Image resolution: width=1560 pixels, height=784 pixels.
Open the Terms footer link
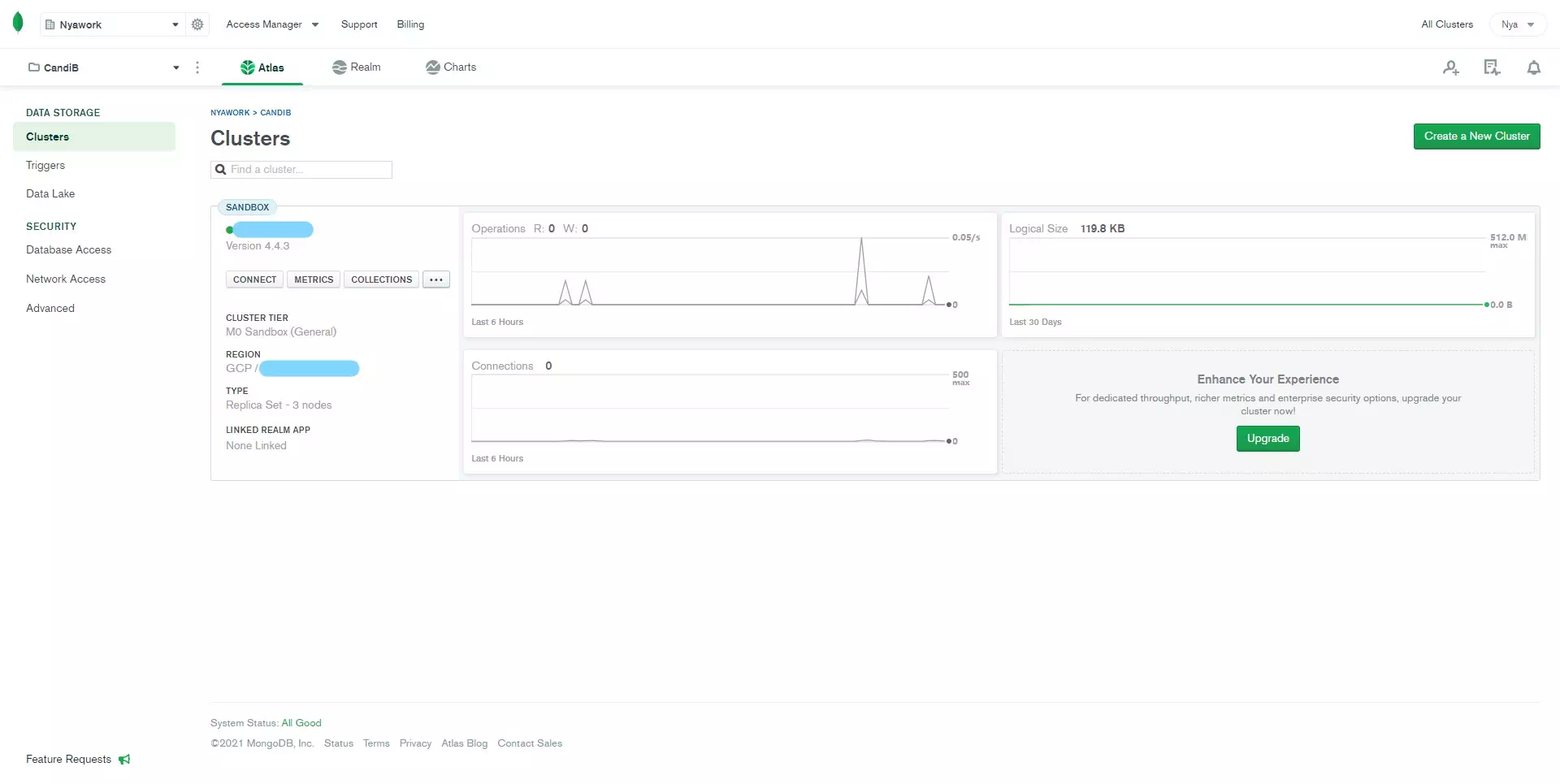point(376,743)
